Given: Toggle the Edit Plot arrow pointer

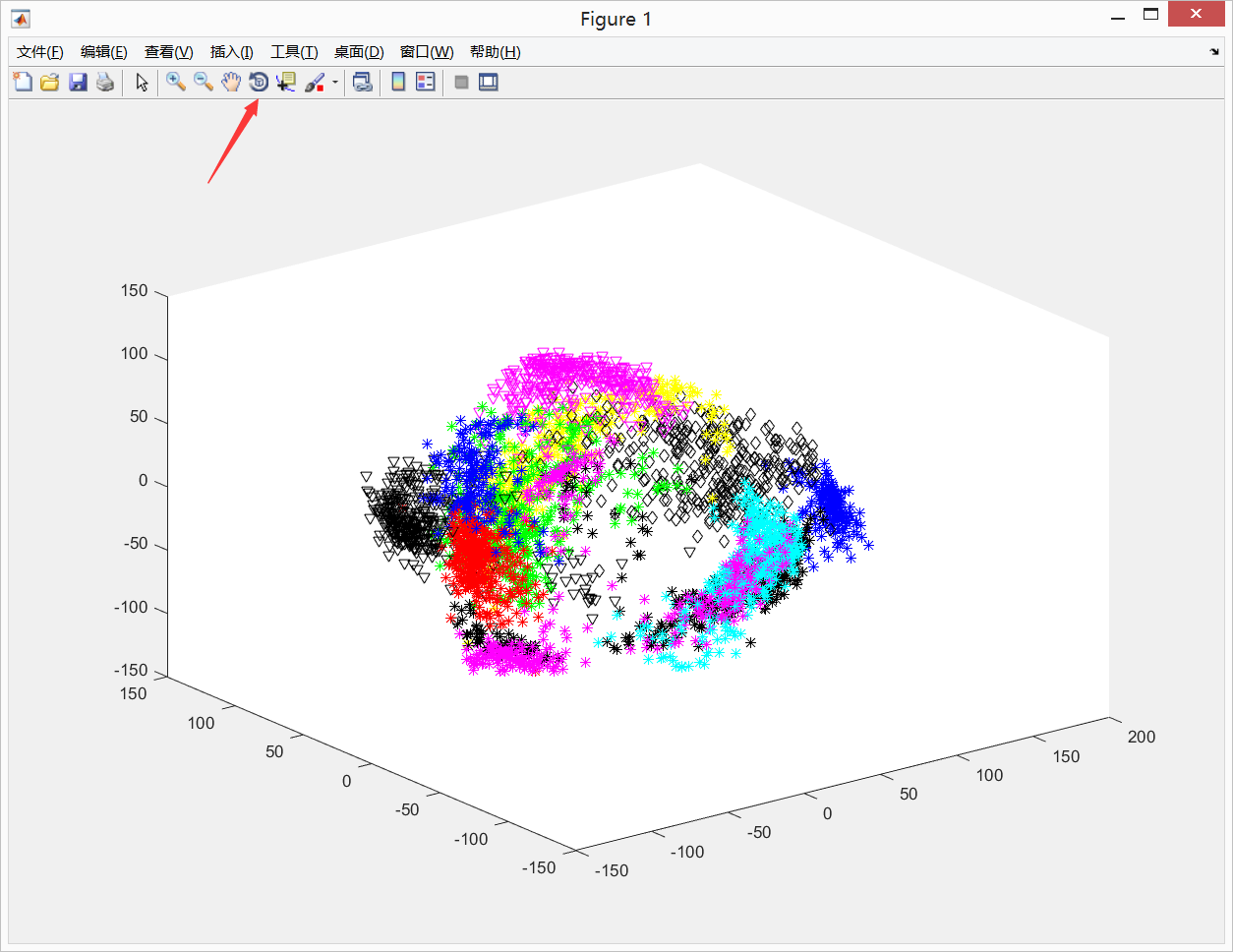Looking at the screenshot, I should click(x=143, y=83).
